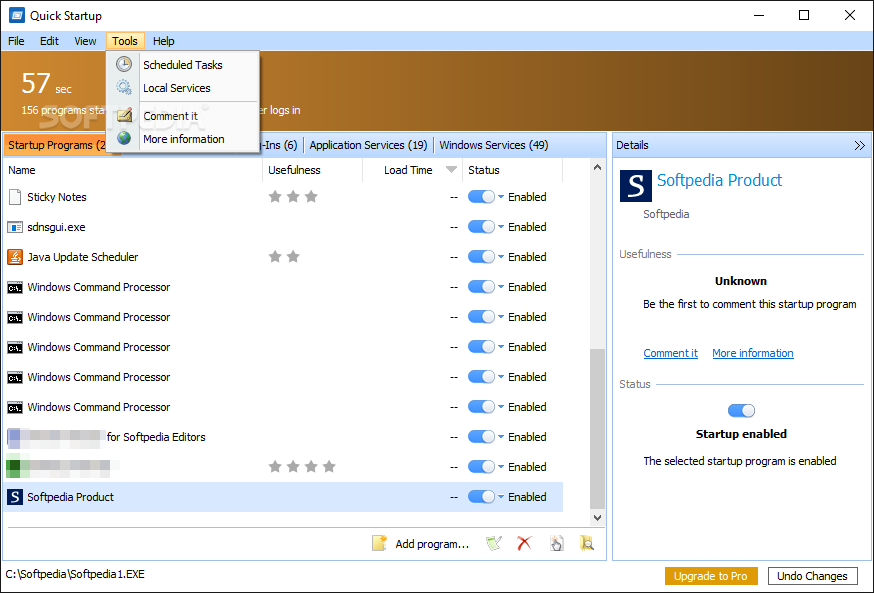Click the edit startup entry pencil icon
This screenshot has height=593, width=874.
[493, 543]
